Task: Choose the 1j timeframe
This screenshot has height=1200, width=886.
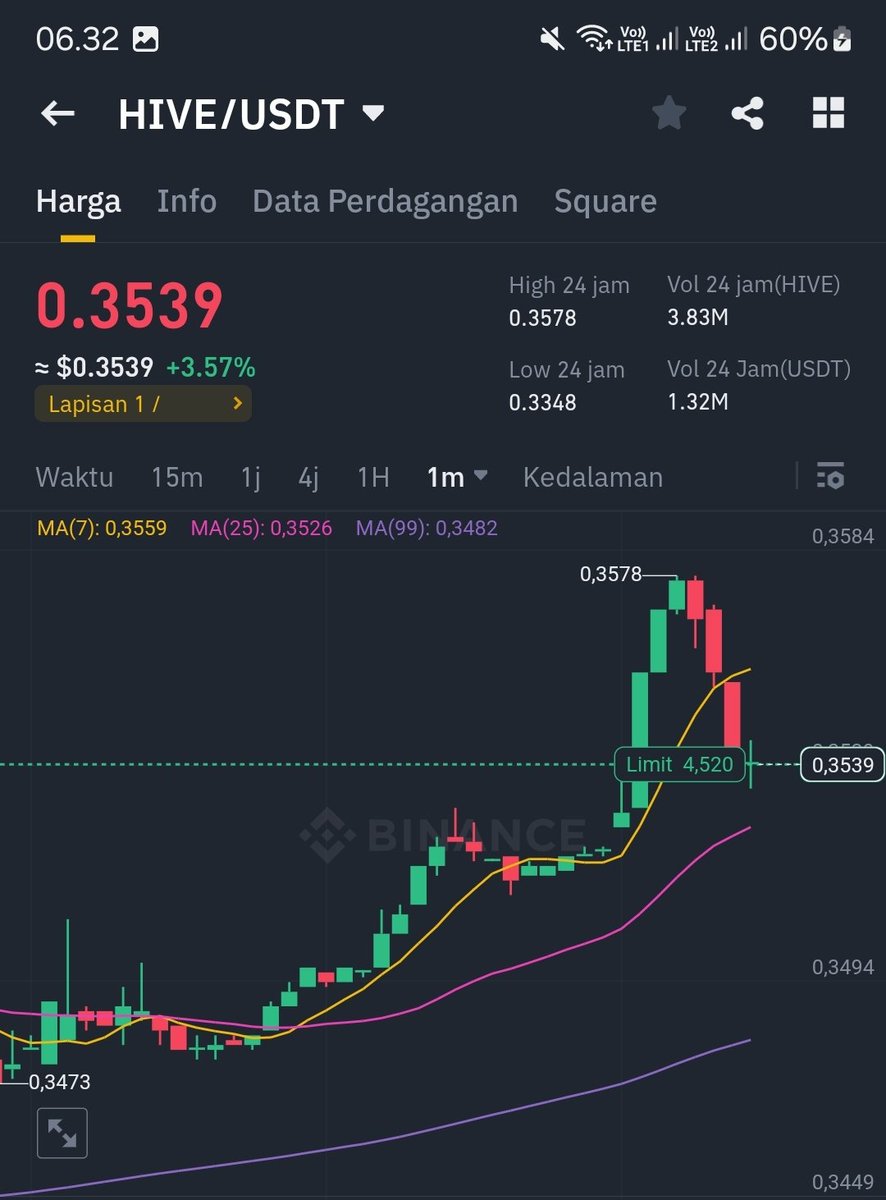Action: tap(250, 477)
